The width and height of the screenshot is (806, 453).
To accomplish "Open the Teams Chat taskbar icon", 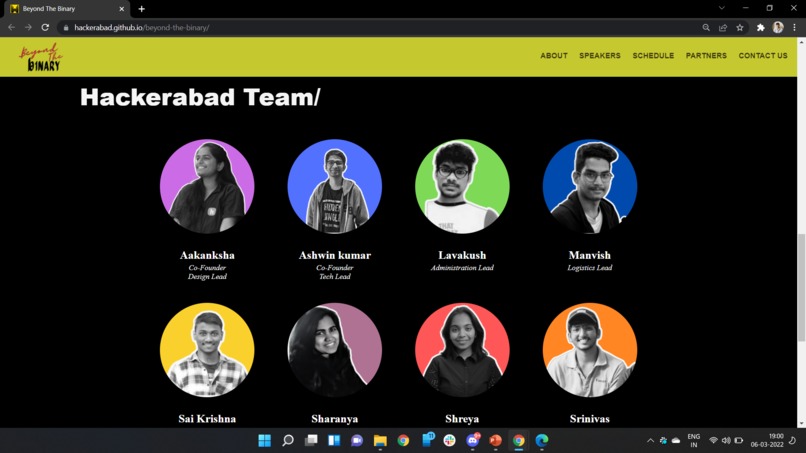I will (357, 440).
